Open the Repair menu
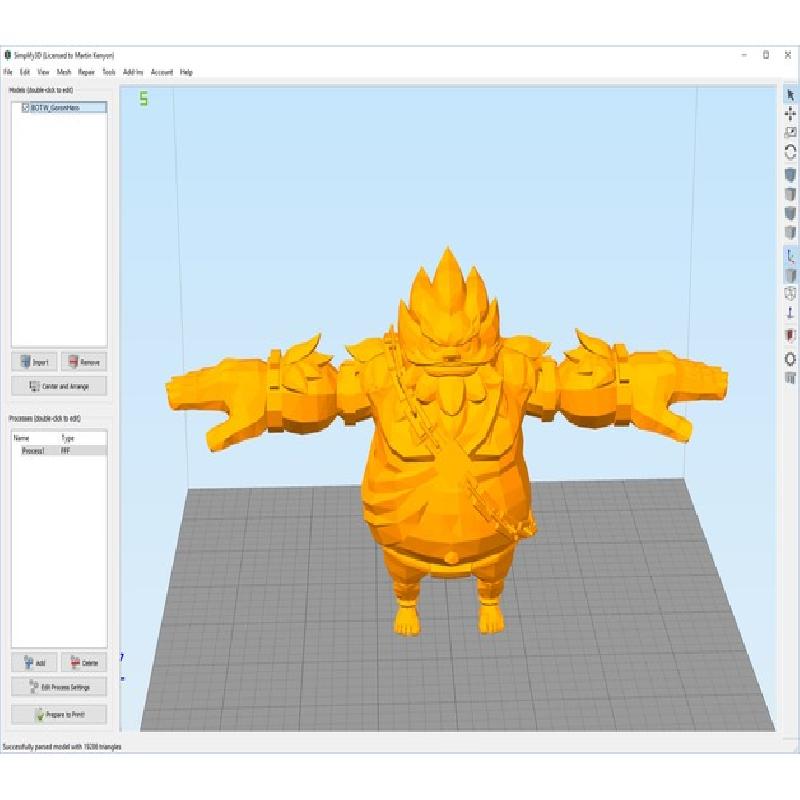This screenshot has width=800, height=800. pyautogui.click(x=86, y=72)
